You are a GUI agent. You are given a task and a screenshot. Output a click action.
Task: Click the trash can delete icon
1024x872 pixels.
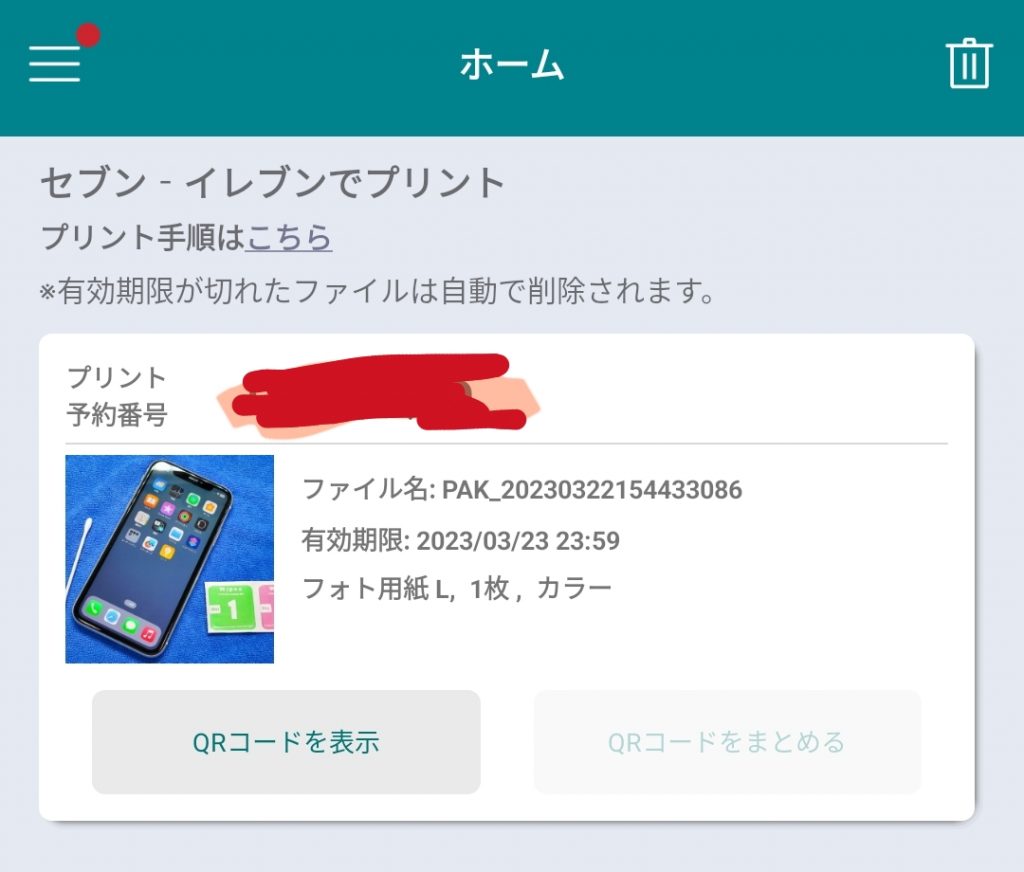969,63
